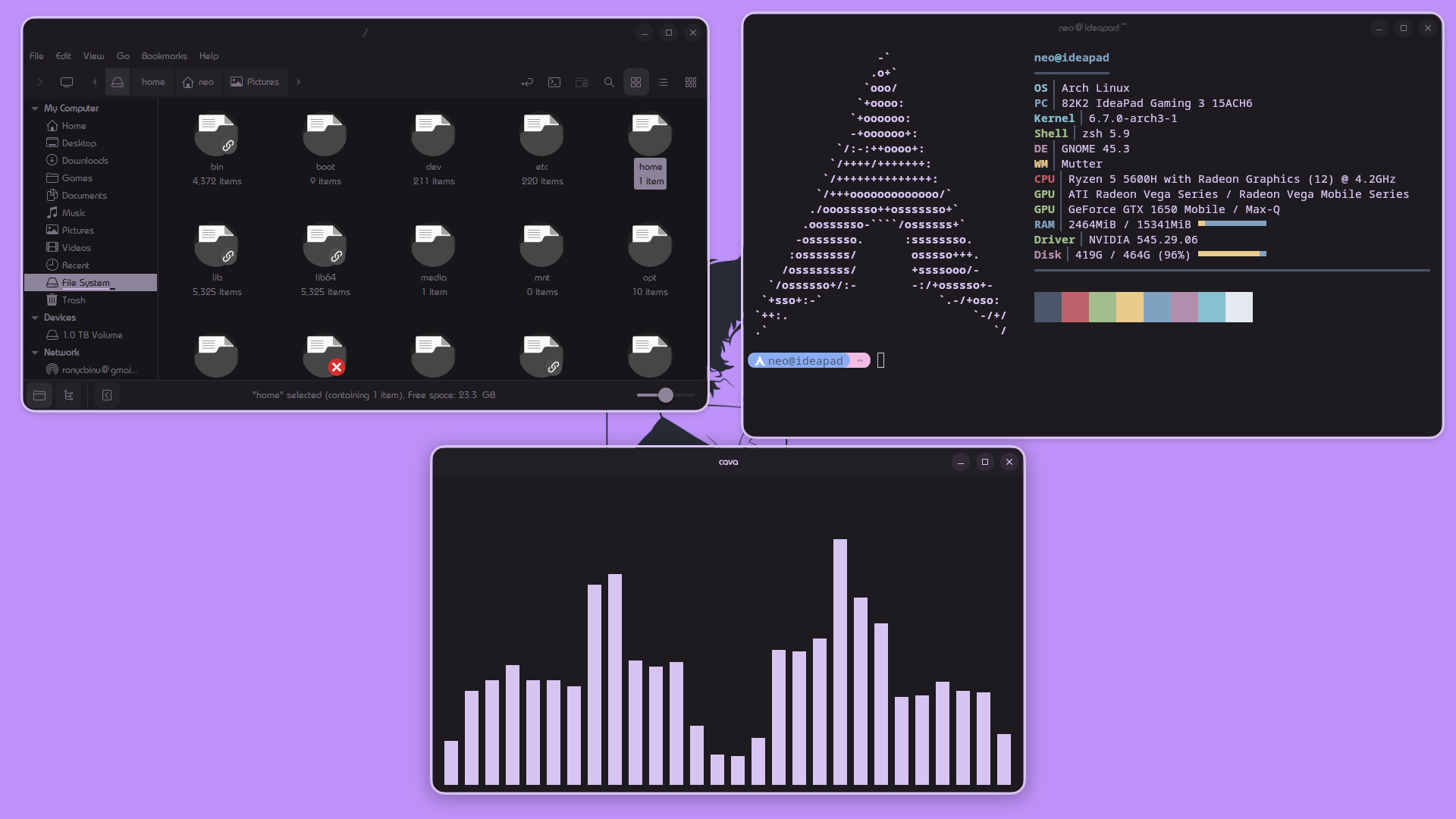Screen dimensions: 1456x819
Task: Open the View menu
Action: click(x=93, y=56)
